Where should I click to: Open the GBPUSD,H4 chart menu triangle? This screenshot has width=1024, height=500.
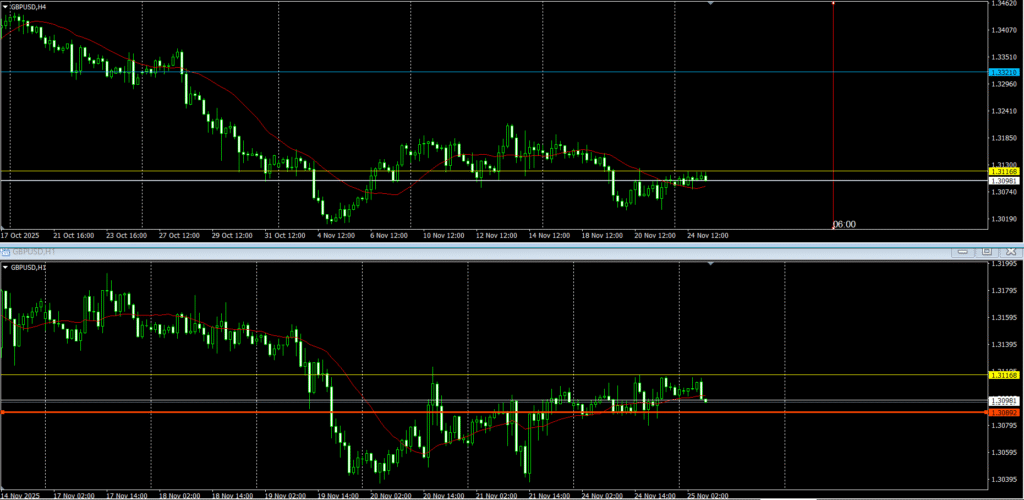[5, 6]
